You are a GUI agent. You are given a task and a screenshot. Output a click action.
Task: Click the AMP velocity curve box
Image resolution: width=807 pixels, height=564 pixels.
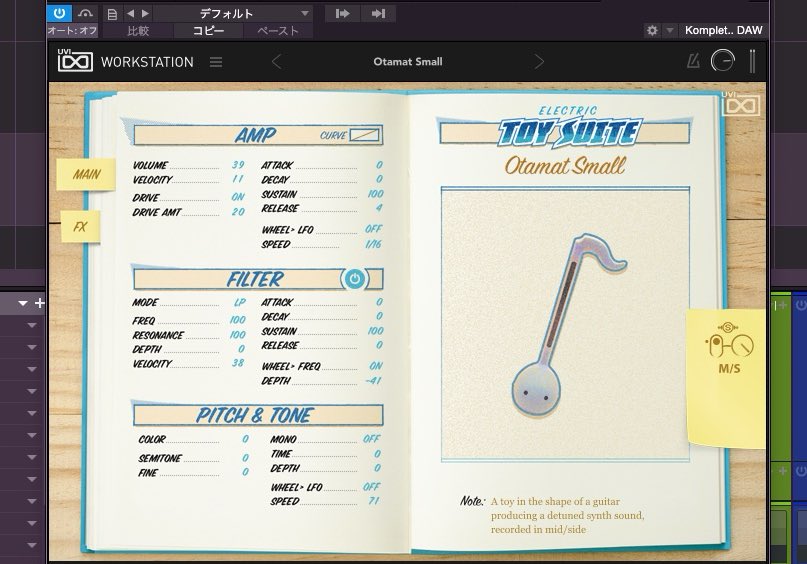tap(364, 135)
